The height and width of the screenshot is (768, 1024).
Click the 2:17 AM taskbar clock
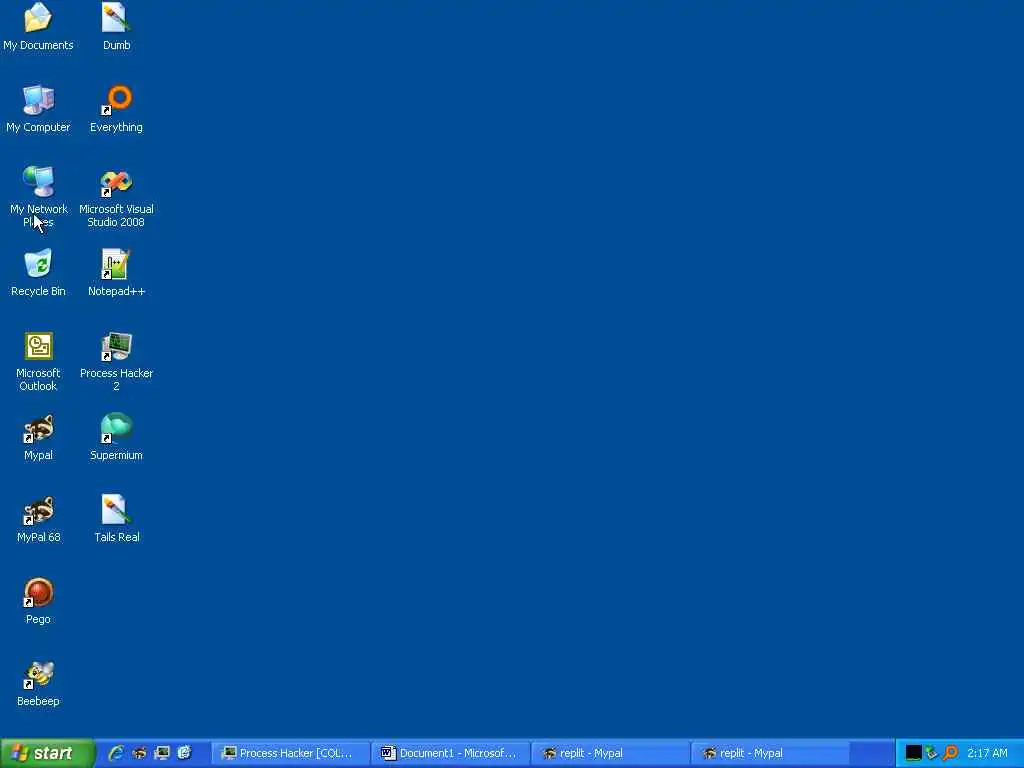coord(987,753)
